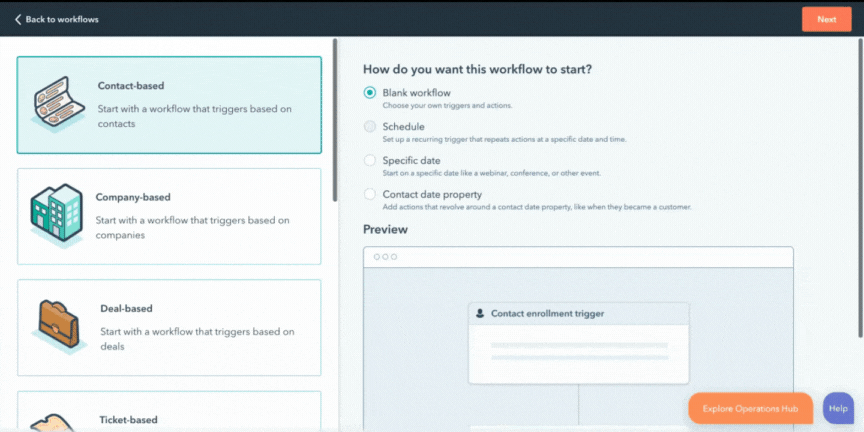
Task: Click the Contact enrollment trigger preview box
Action: [x=578, y=343]
